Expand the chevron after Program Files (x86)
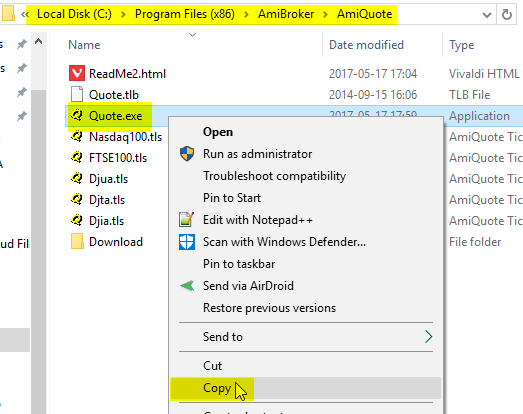 pos(246,14)
